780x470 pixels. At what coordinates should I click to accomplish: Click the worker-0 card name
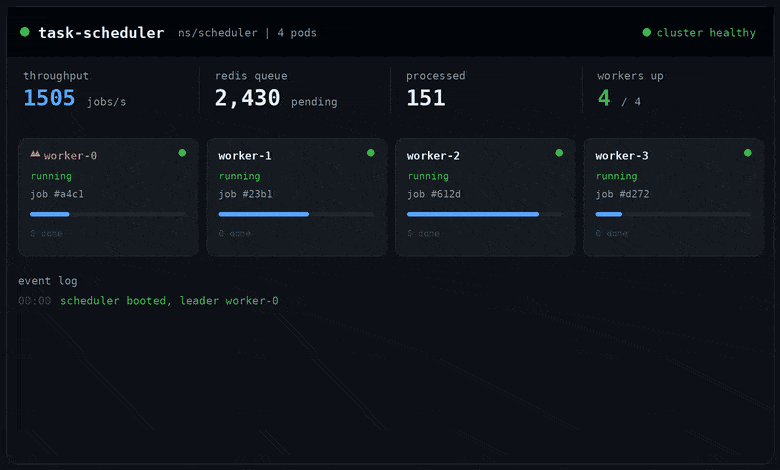(x=70, y=156)
